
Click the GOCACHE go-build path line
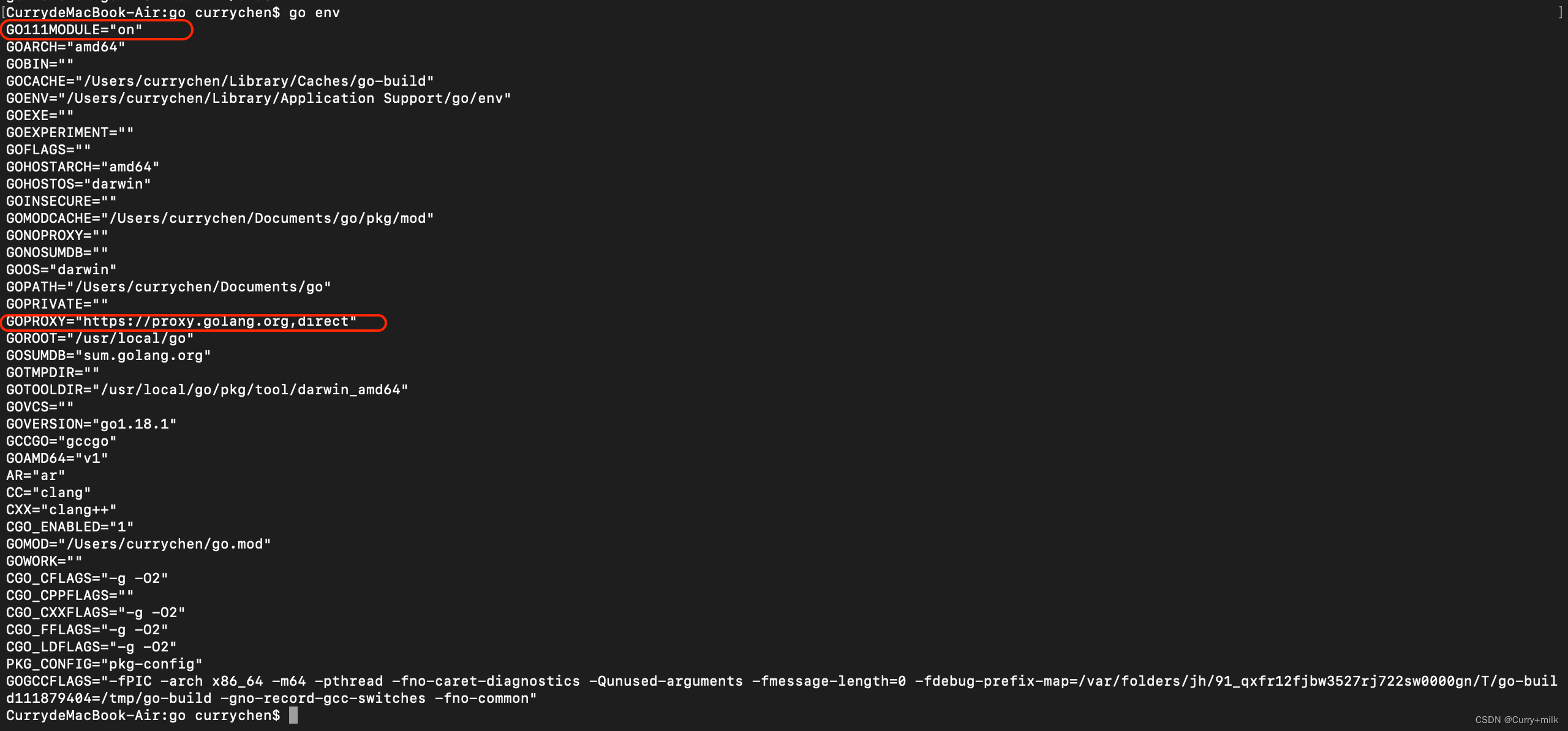pos(220,81)
